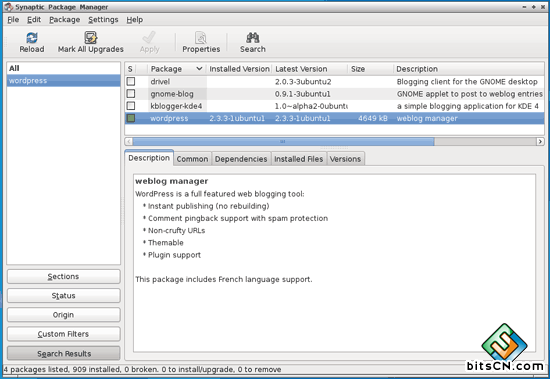Screen dimensions: 550x379
Task: Click the Custom Filters button
Action: [x=63, y=334]
